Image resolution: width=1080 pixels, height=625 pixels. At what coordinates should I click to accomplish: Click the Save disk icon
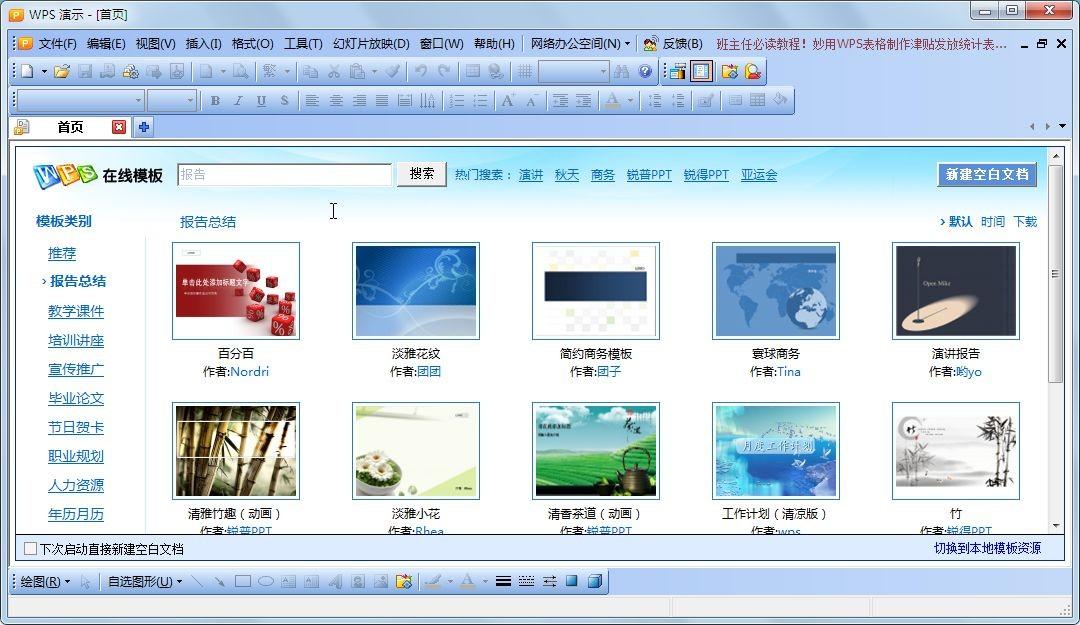[85, 71]
